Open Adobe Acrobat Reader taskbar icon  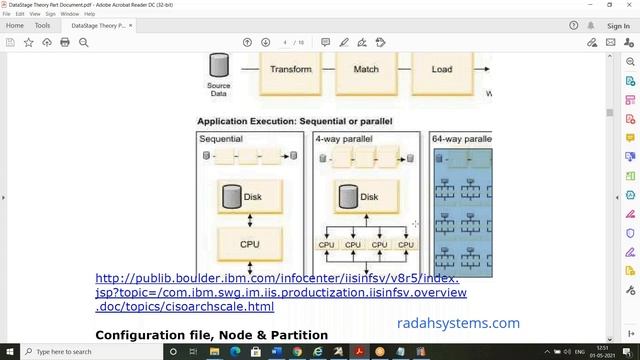[359, 351]
